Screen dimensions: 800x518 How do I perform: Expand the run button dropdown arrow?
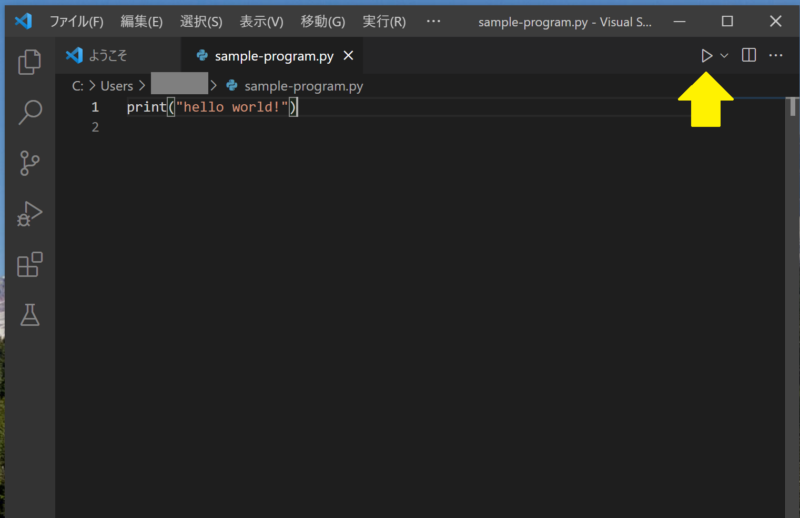(724, 56)
